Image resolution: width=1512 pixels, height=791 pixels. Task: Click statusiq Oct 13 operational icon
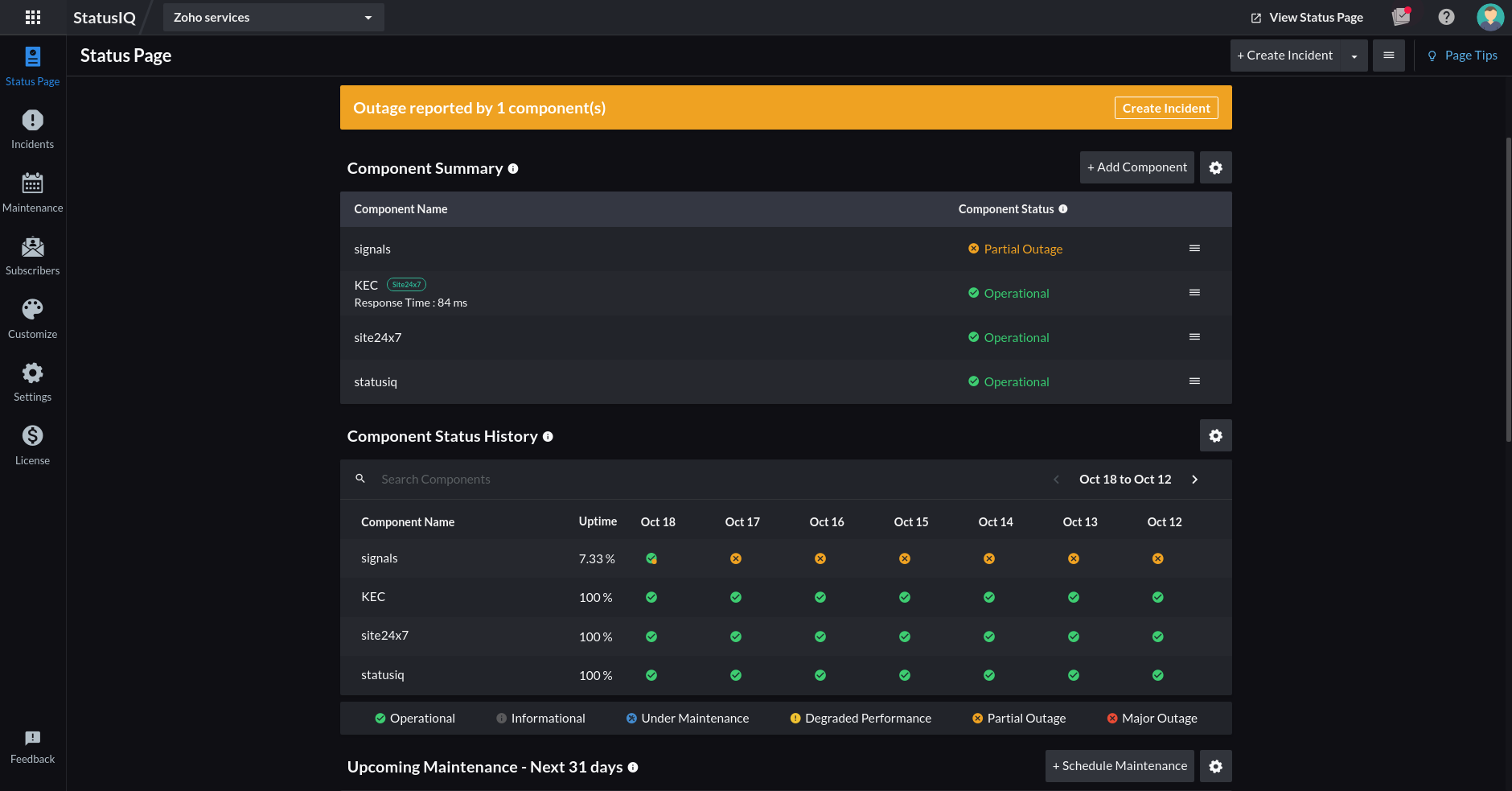(x=1074, y=675)
